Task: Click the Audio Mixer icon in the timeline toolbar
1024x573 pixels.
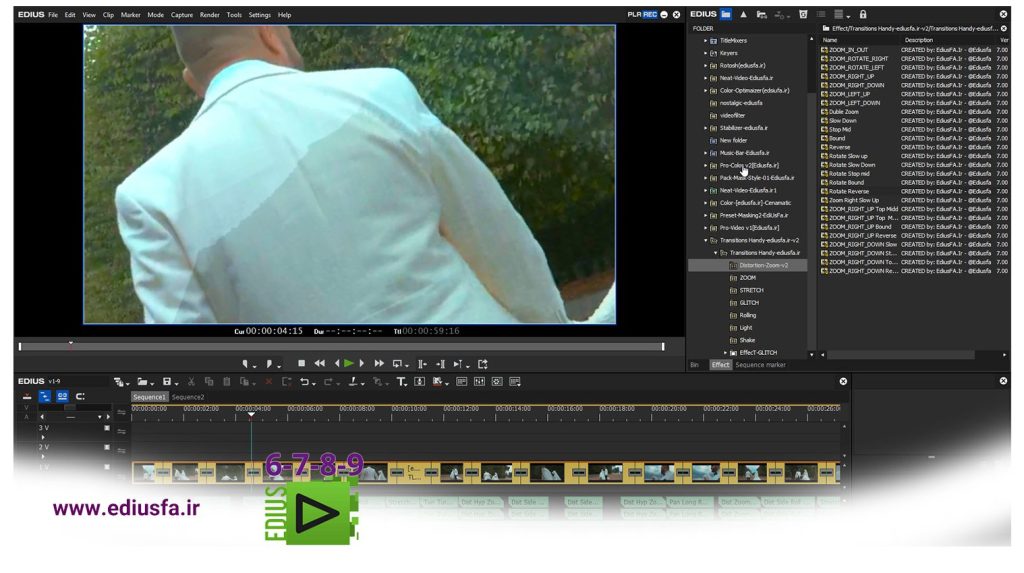Action: (x=479, y=382)
